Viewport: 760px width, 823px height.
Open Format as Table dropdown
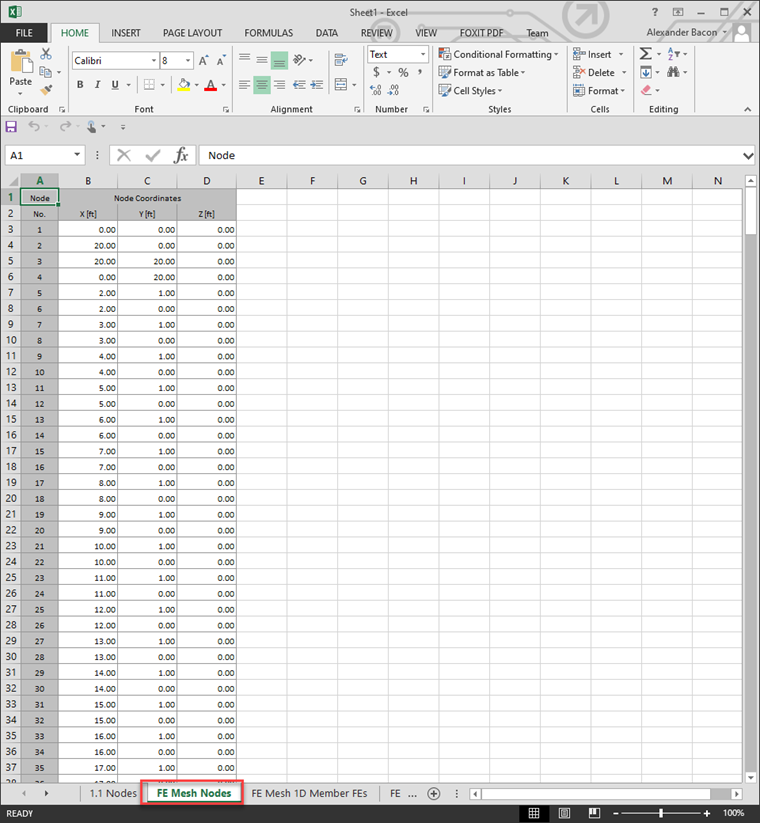pyautogui.click(x=482, y=72)
